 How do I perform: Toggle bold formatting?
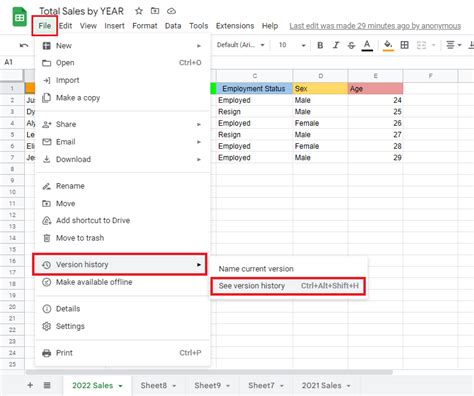tap(320, 45)
